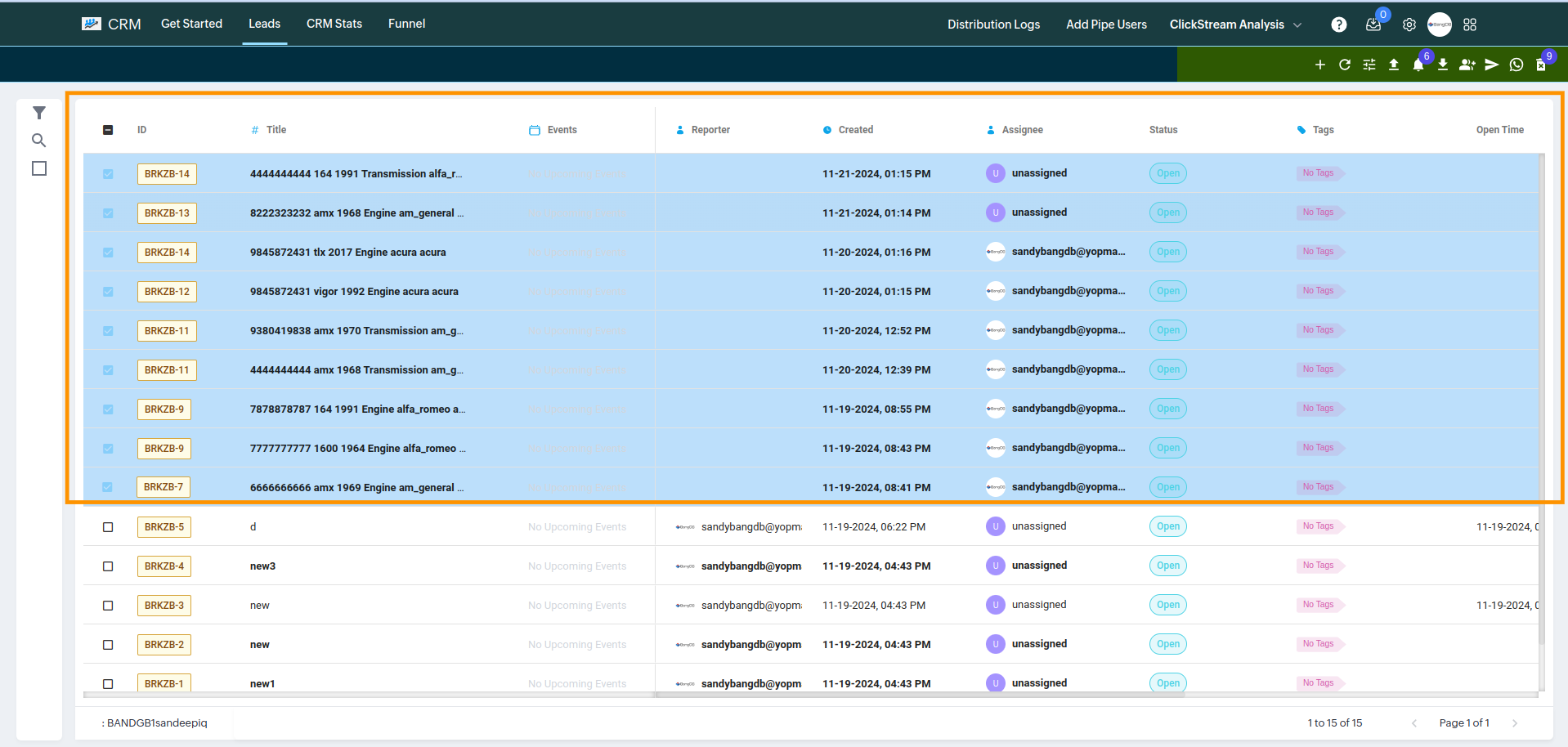Image resolution: width=1568 pixels, height=747 pixels.
Task: Click the '1 to 15 of 15' count
Action: tap(1335, 723)
